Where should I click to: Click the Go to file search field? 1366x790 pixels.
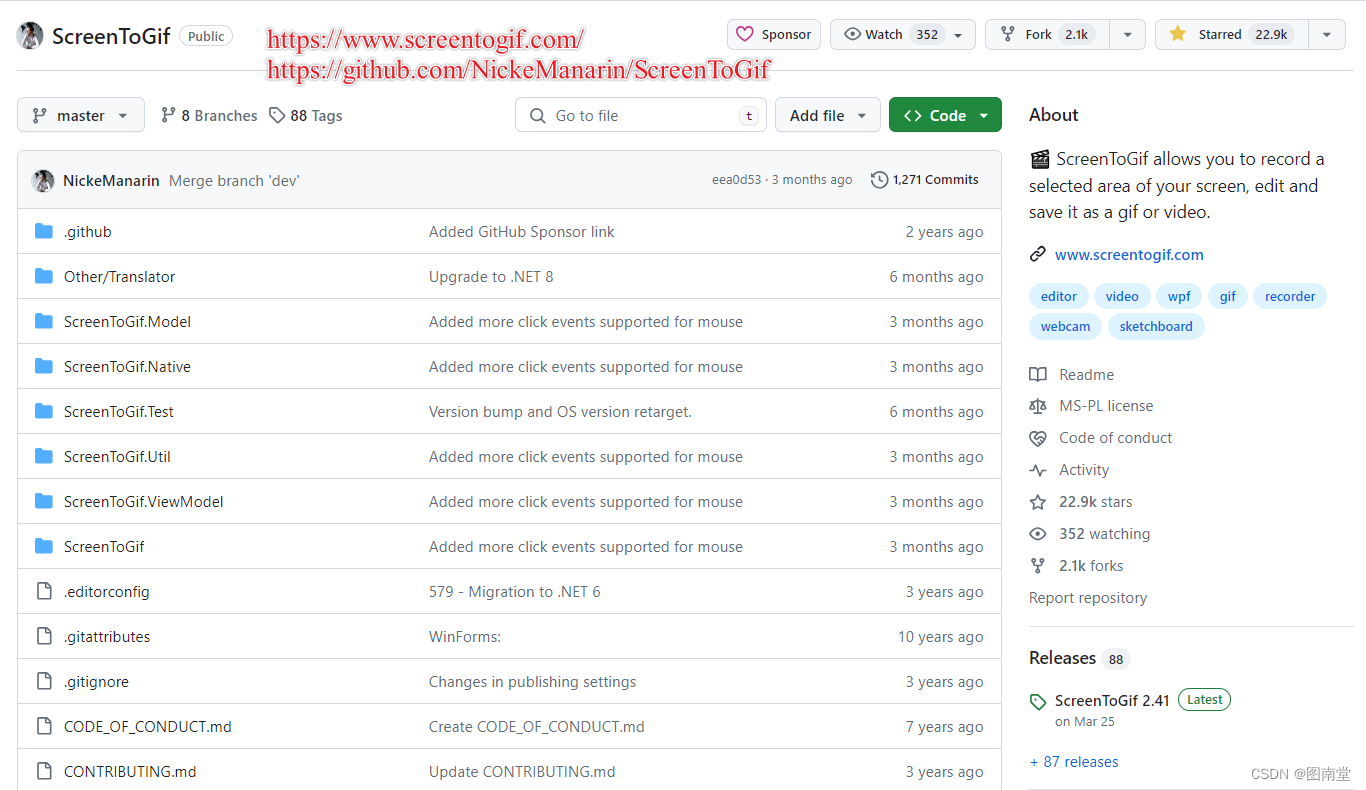tap(641, 115)
